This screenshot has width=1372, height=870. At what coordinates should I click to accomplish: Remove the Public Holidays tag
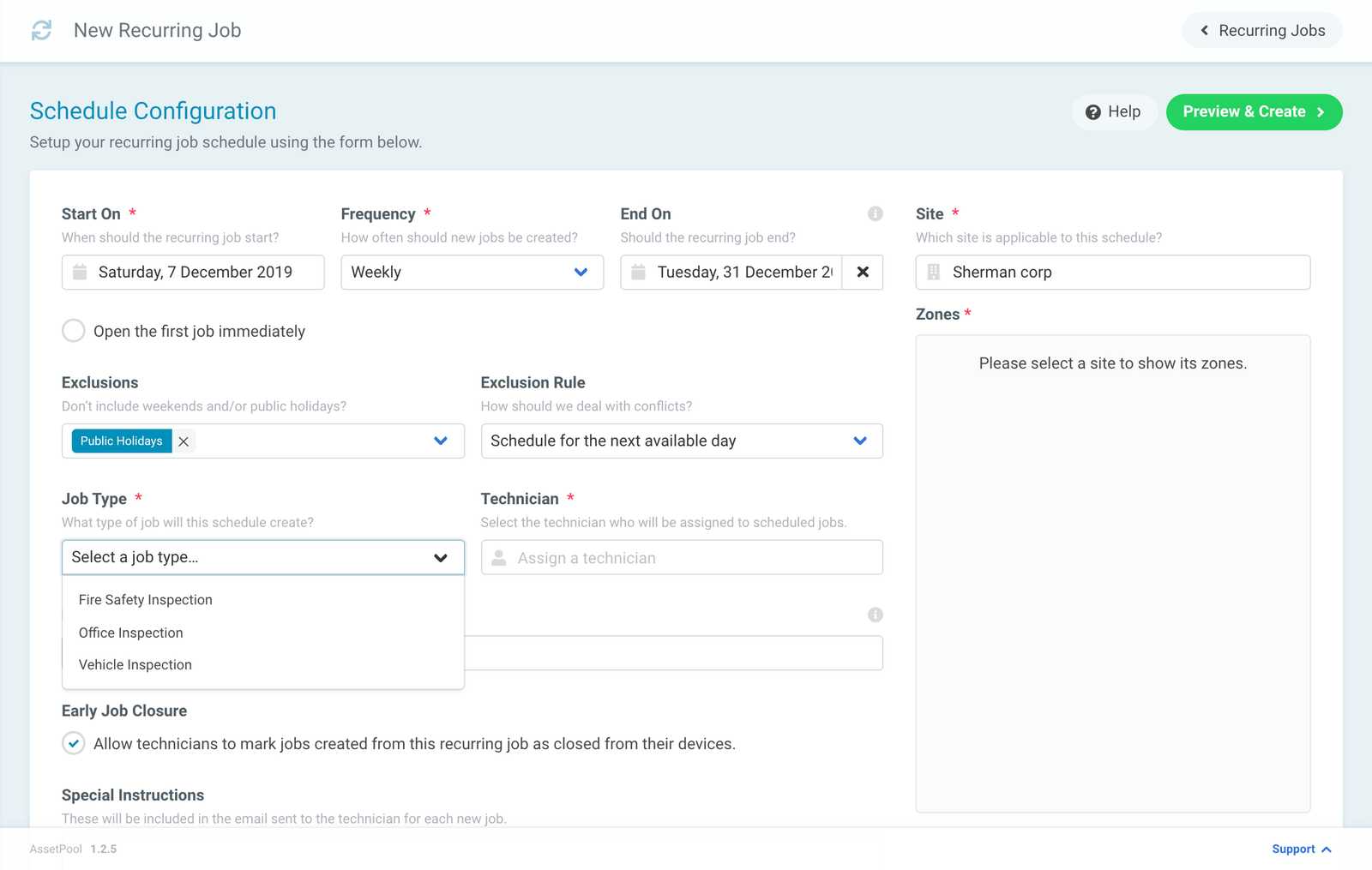tap(184, 441)
